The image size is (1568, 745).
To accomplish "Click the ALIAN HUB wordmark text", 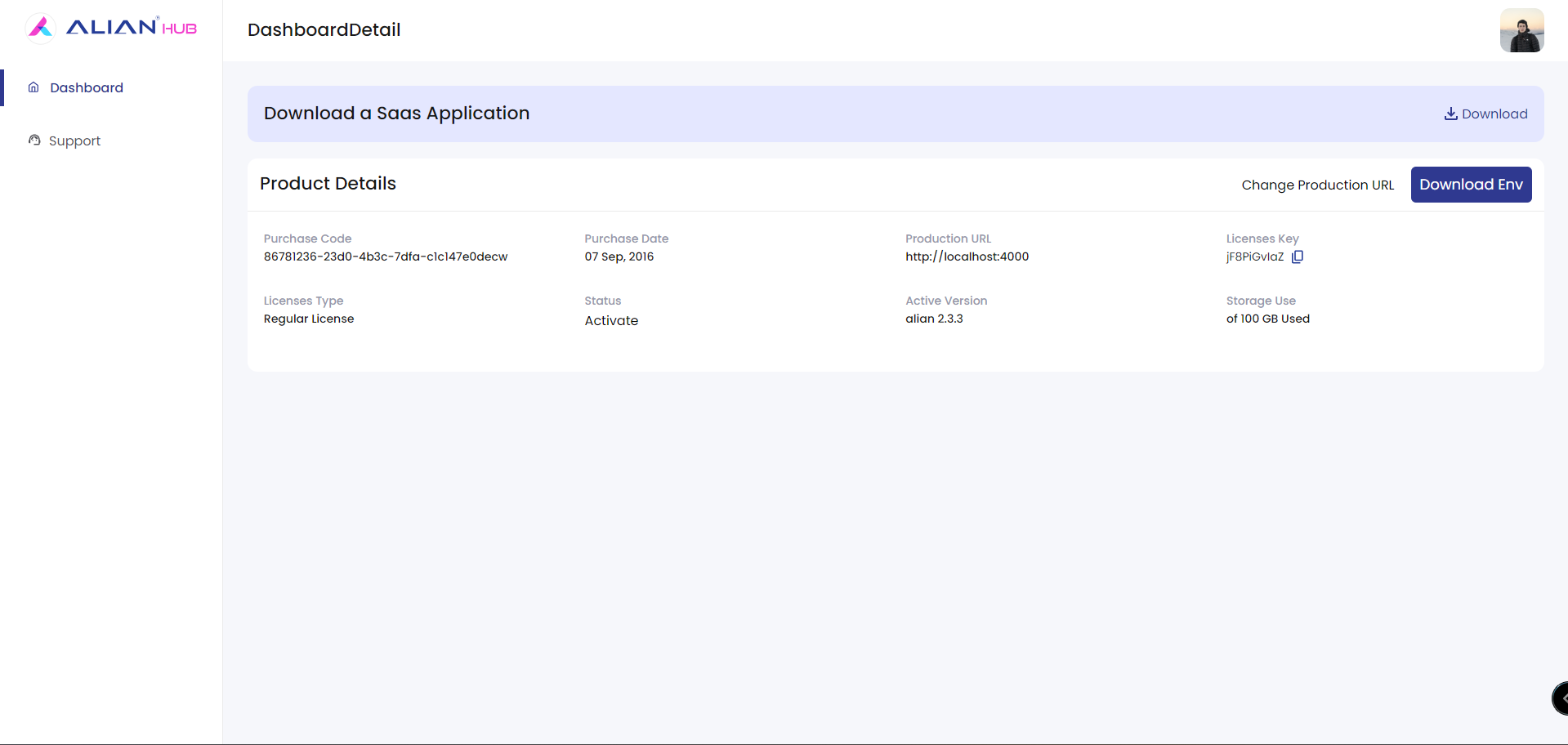I will (x=131, y=27).
